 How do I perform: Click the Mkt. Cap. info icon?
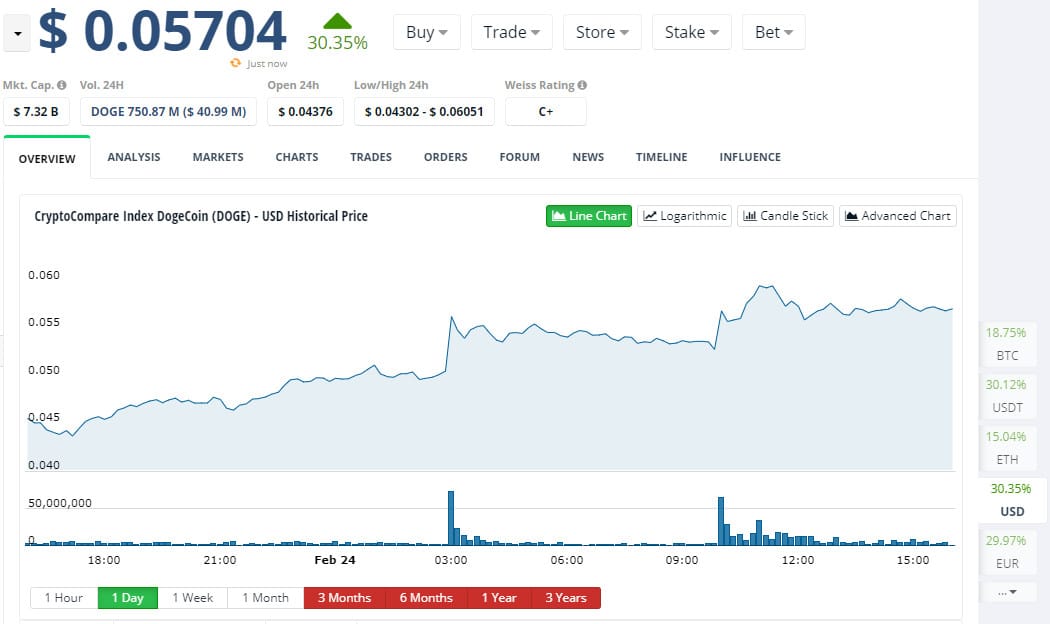62,85
